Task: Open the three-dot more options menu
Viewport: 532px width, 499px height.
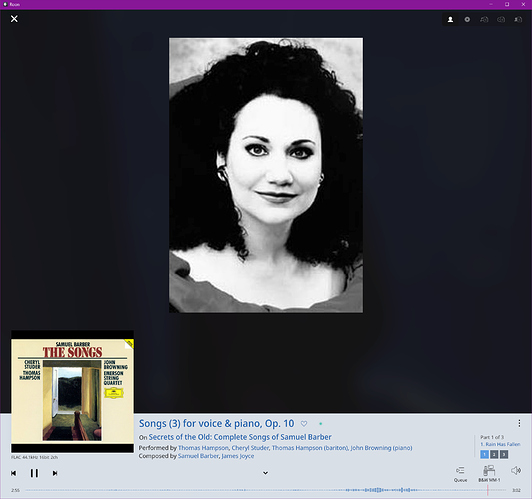Action: tap(519, 423)
